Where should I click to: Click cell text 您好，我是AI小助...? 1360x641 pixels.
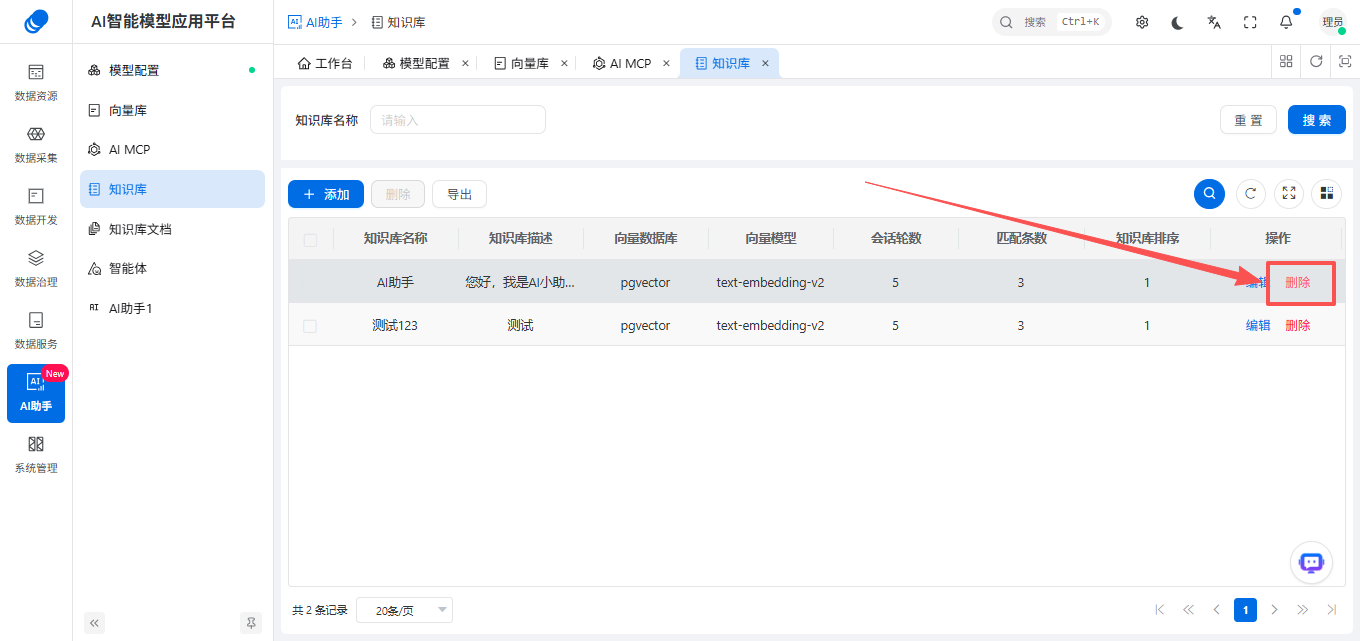pyautogui.click(x=520, y=282)
